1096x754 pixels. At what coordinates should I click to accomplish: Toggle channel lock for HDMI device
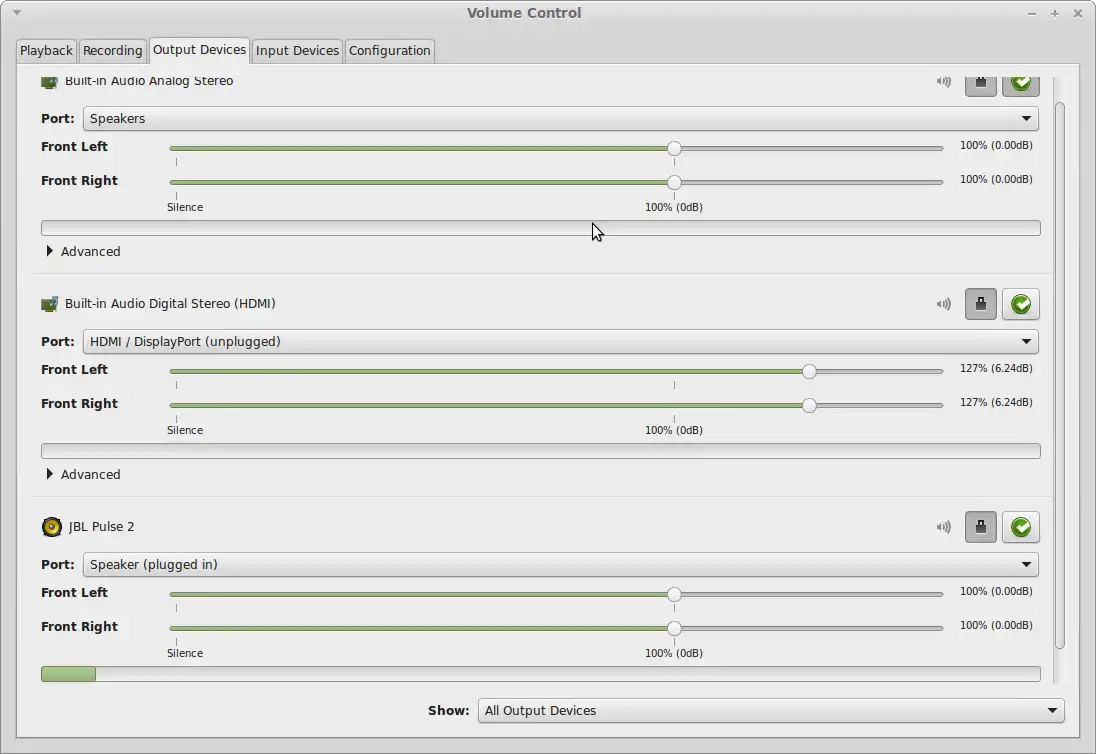(x=981, y=304)
